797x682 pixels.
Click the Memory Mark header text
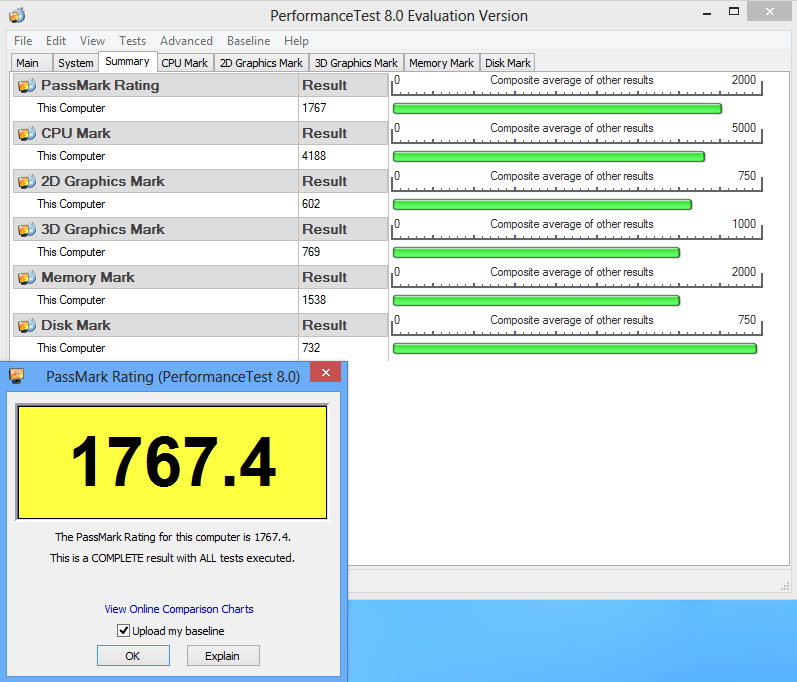click(88, 277)
